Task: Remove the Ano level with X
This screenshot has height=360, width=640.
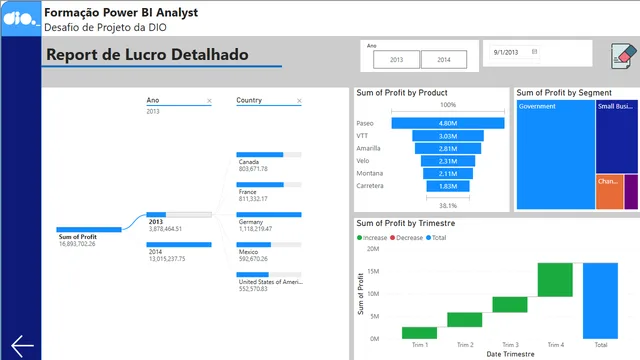Action: [x=209, y=100]
